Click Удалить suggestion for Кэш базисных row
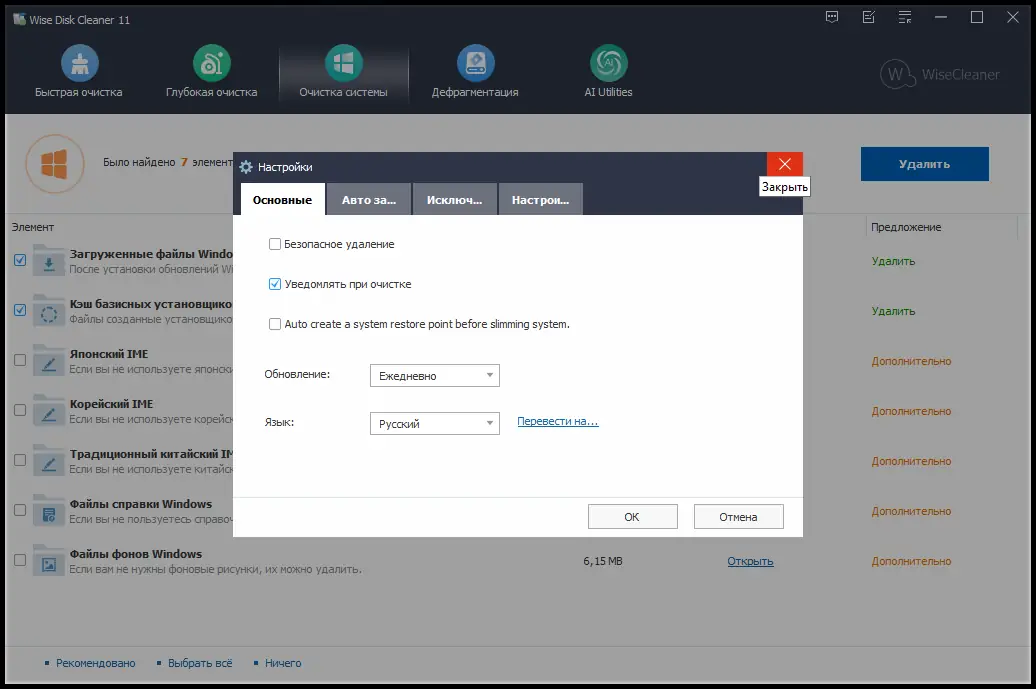Image resolution: width=1036 pixels, height=689 pixels. [893, 311]
